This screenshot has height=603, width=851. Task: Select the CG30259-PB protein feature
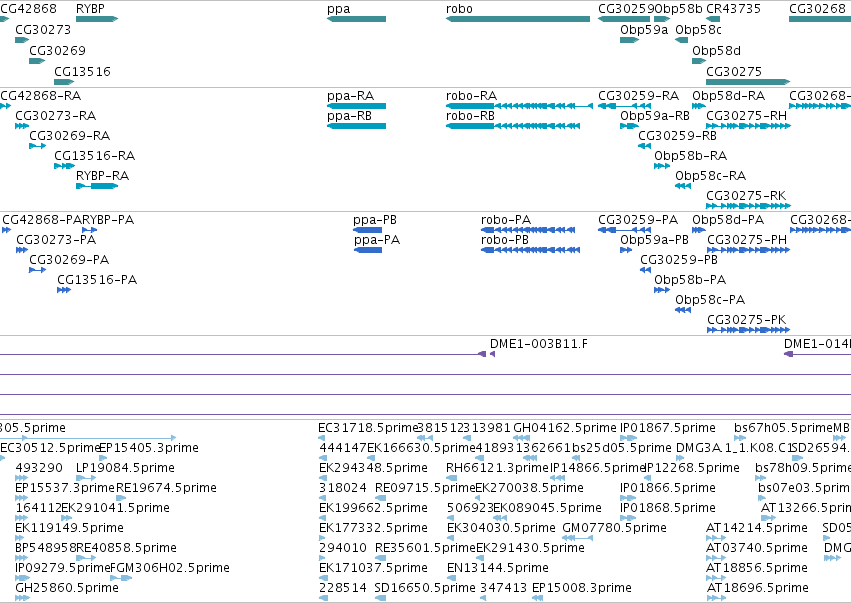tap(645, 270)
